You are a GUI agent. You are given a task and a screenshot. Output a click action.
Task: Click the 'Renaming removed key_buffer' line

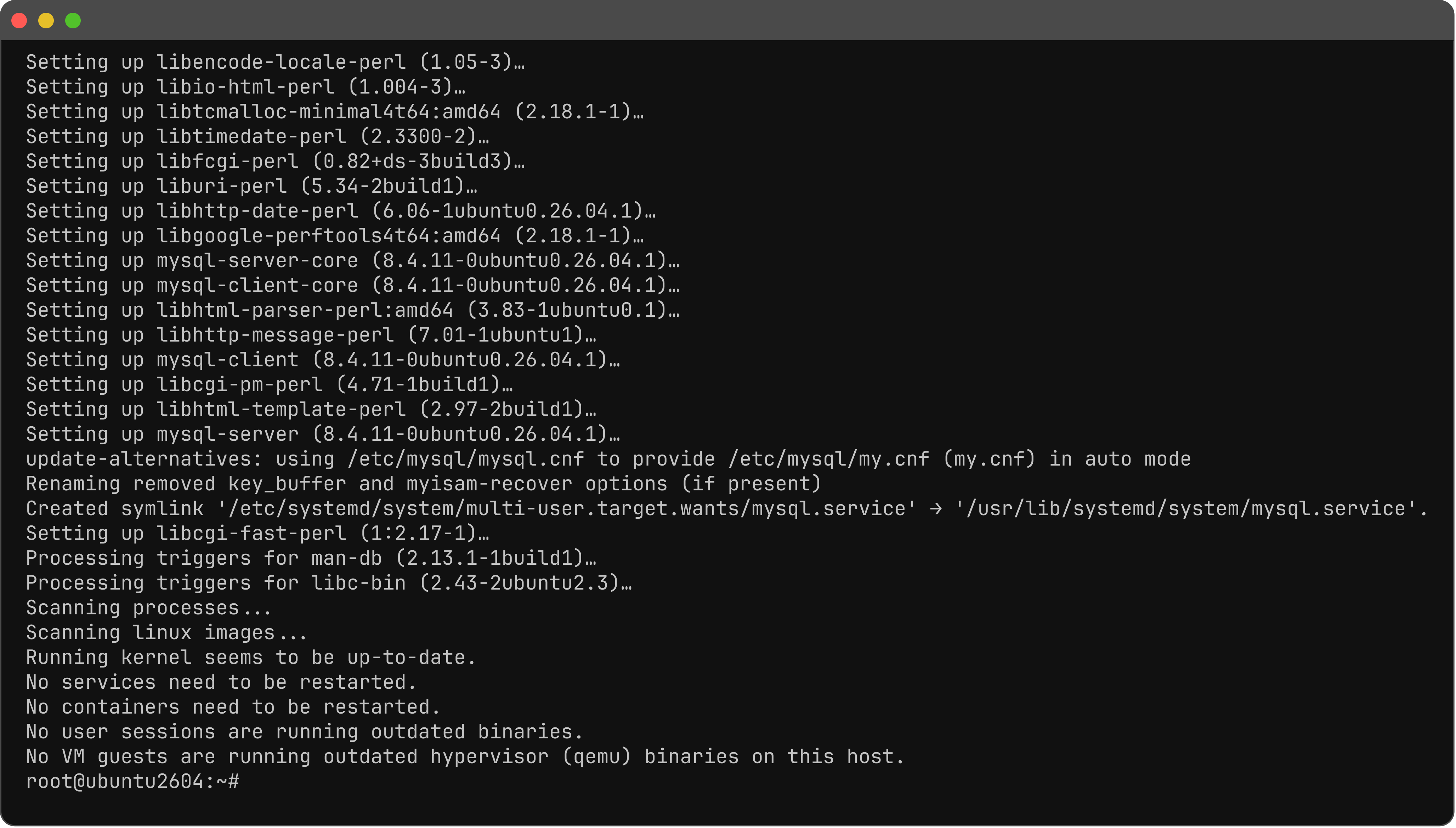coord(424,485)
